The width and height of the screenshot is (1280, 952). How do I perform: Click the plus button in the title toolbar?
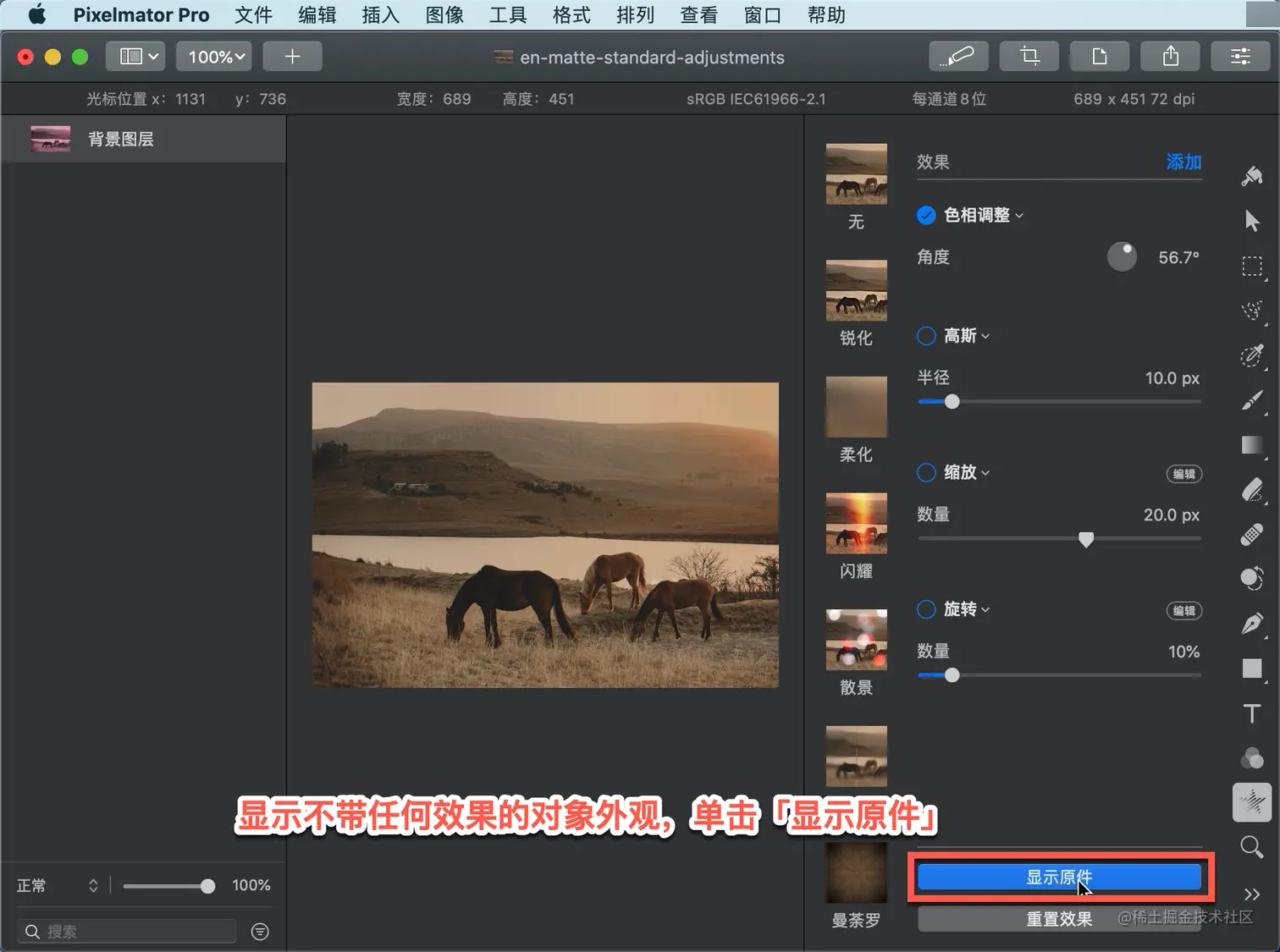tap(292, 57)
